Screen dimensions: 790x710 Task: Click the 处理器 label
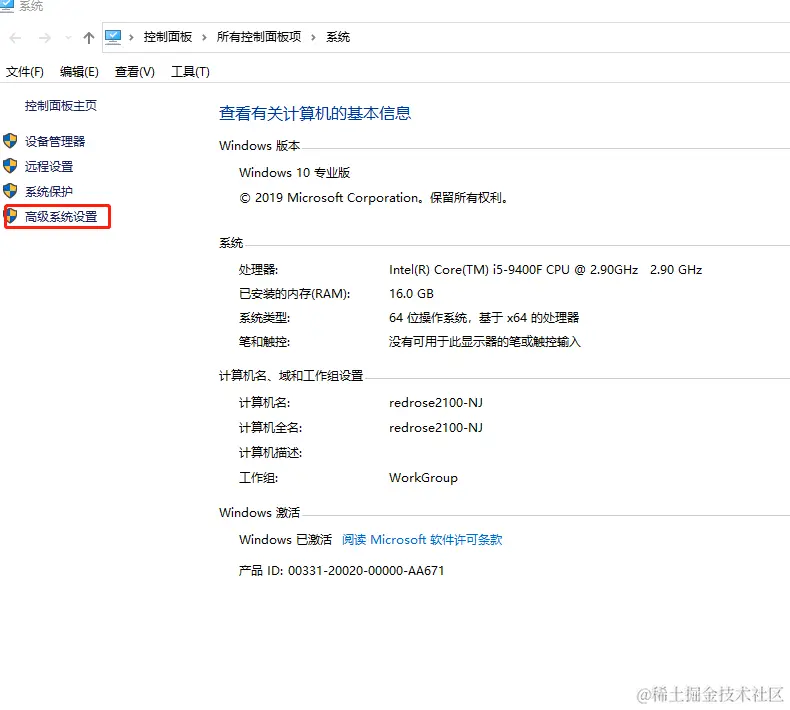258,270
